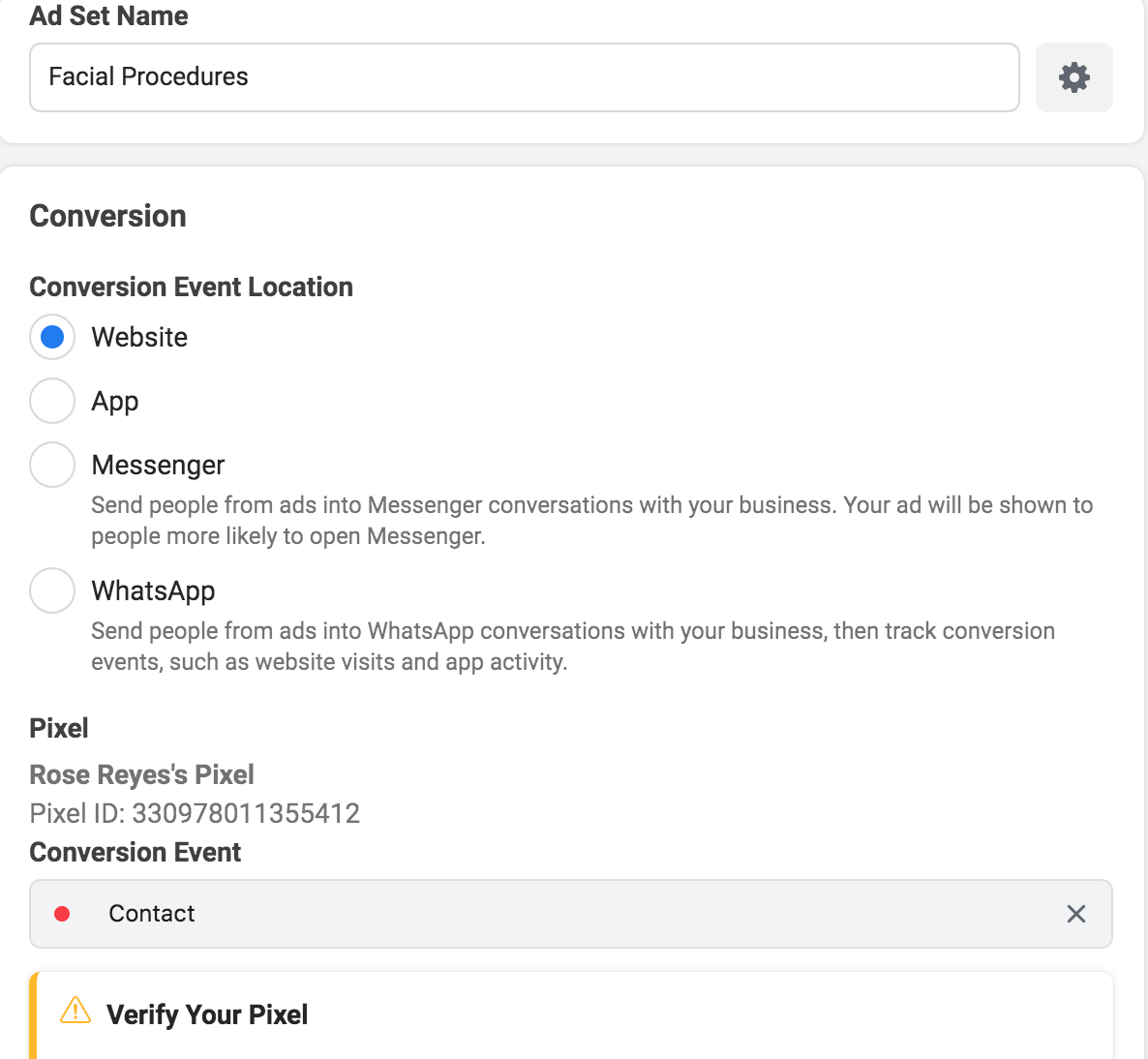1148x1059 pixels.
Task: Choose the App radio button
Action: 52,401
